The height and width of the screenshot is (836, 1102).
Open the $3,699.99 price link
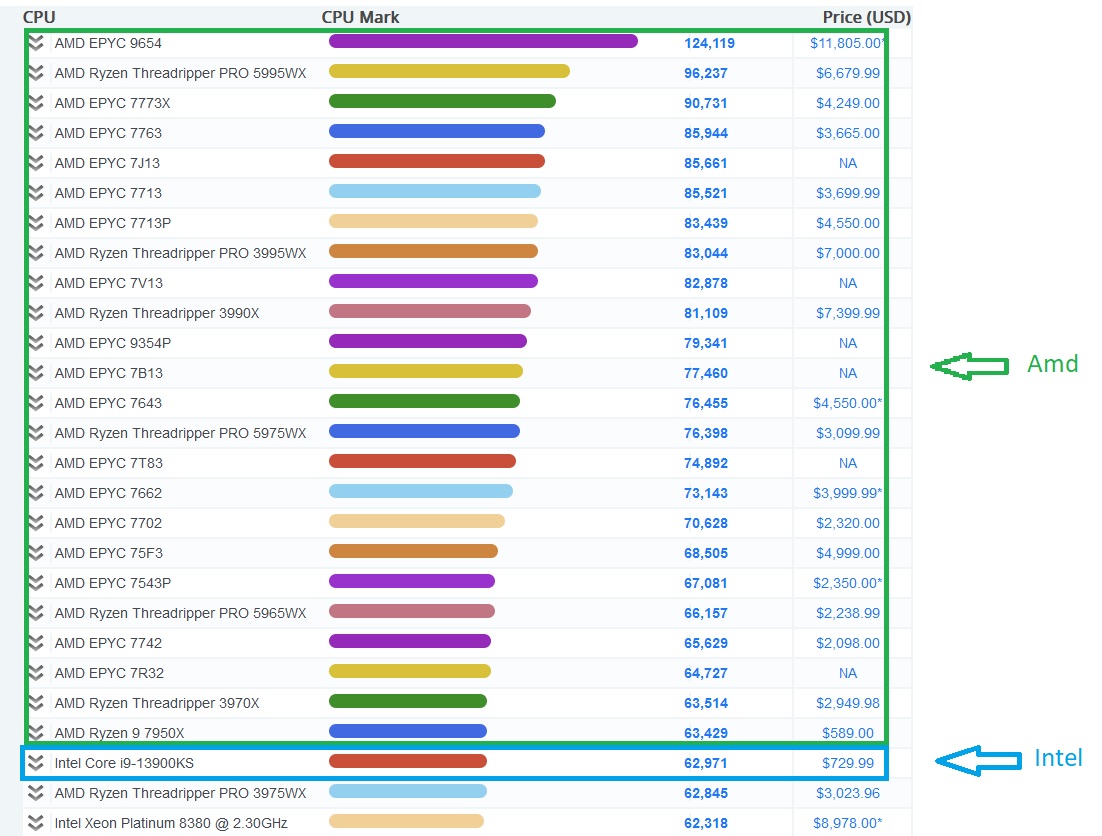click(x=848, y=193)
